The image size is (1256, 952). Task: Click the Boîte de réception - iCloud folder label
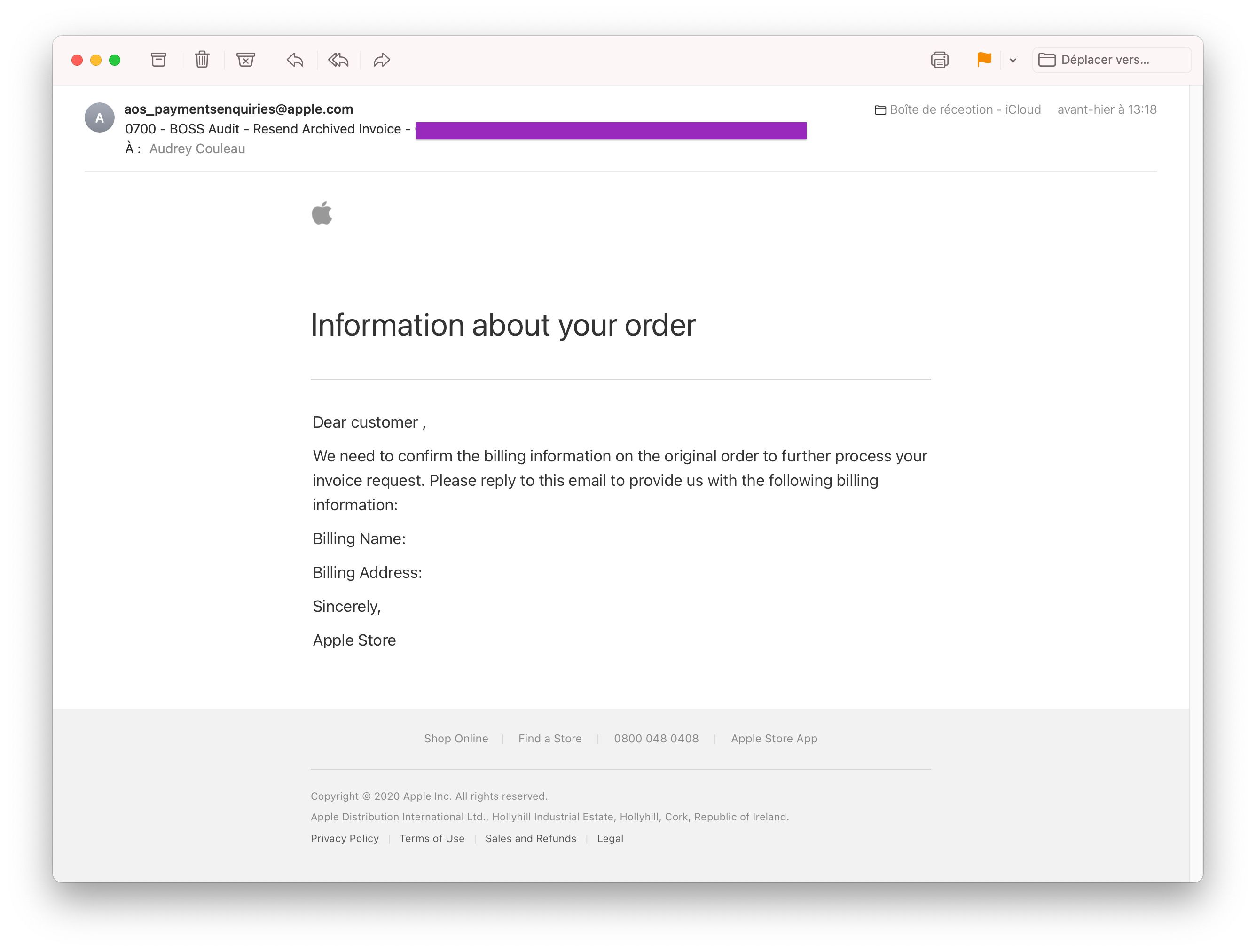click(x=965, y=109)
